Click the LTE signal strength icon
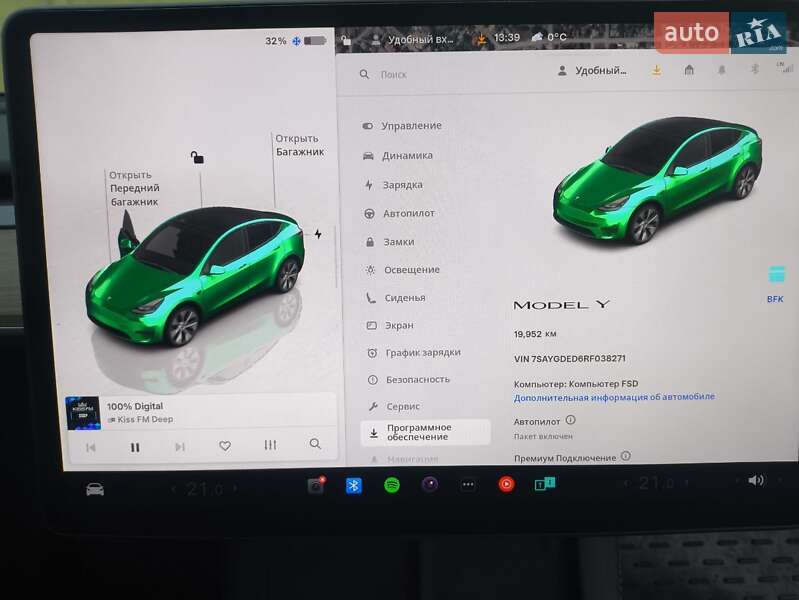Screen dimensions: 799x600 pyautogui.click(x=785, y=67)
